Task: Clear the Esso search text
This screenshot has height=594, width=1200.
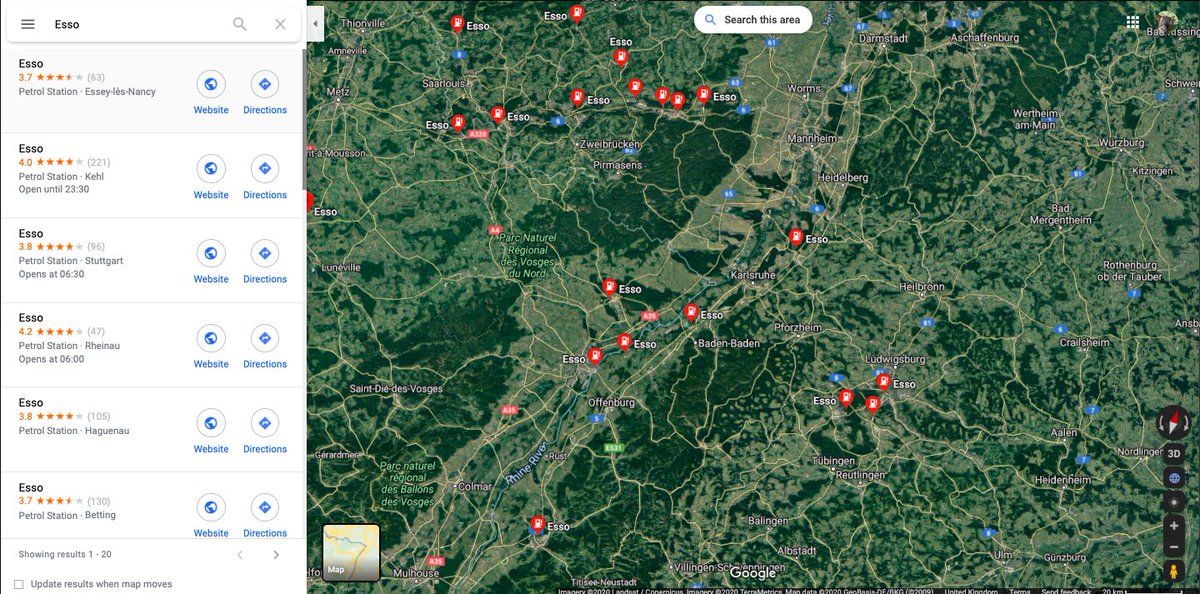Action: (280, 24)
